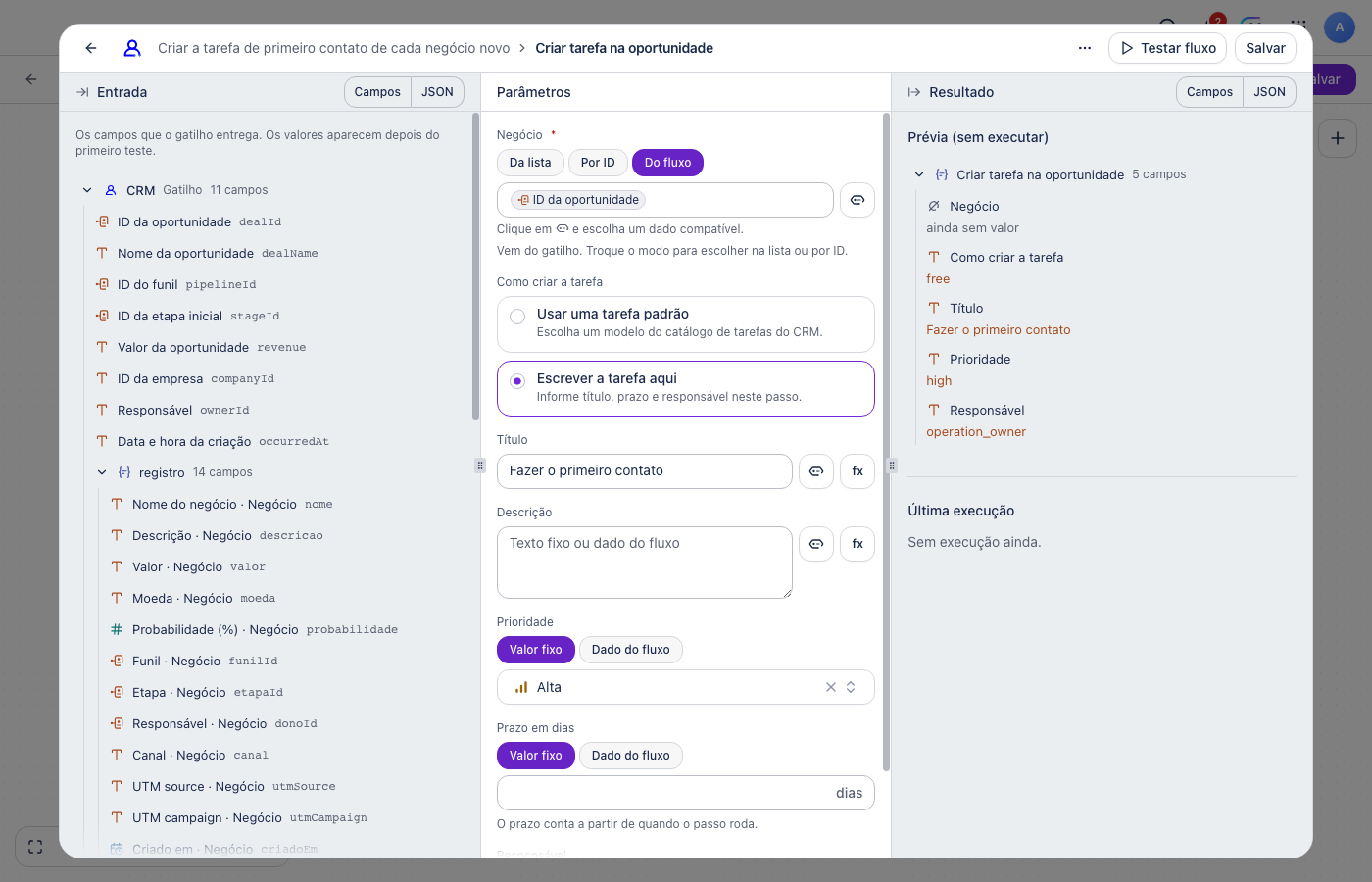Click the Prazo em dias input field
Viewport: 1372px width, 882px height.
click(686, 793)
